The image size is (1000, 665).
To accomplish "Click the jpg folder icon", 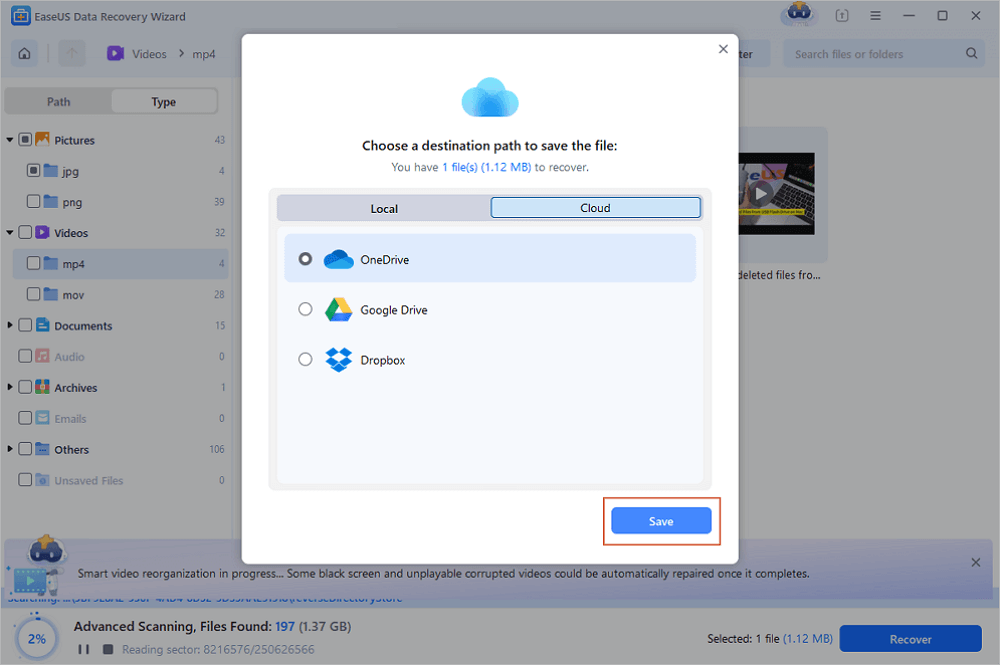I will tap(51, 170).
